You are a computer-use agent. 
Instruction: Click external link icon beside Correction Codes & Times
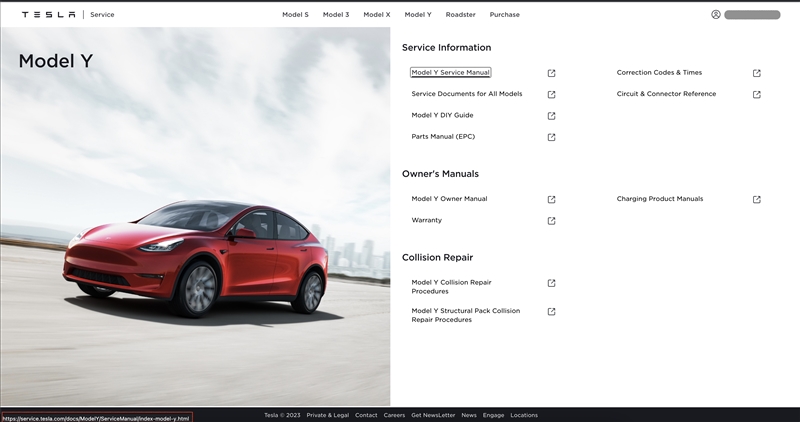click(757, 73)
